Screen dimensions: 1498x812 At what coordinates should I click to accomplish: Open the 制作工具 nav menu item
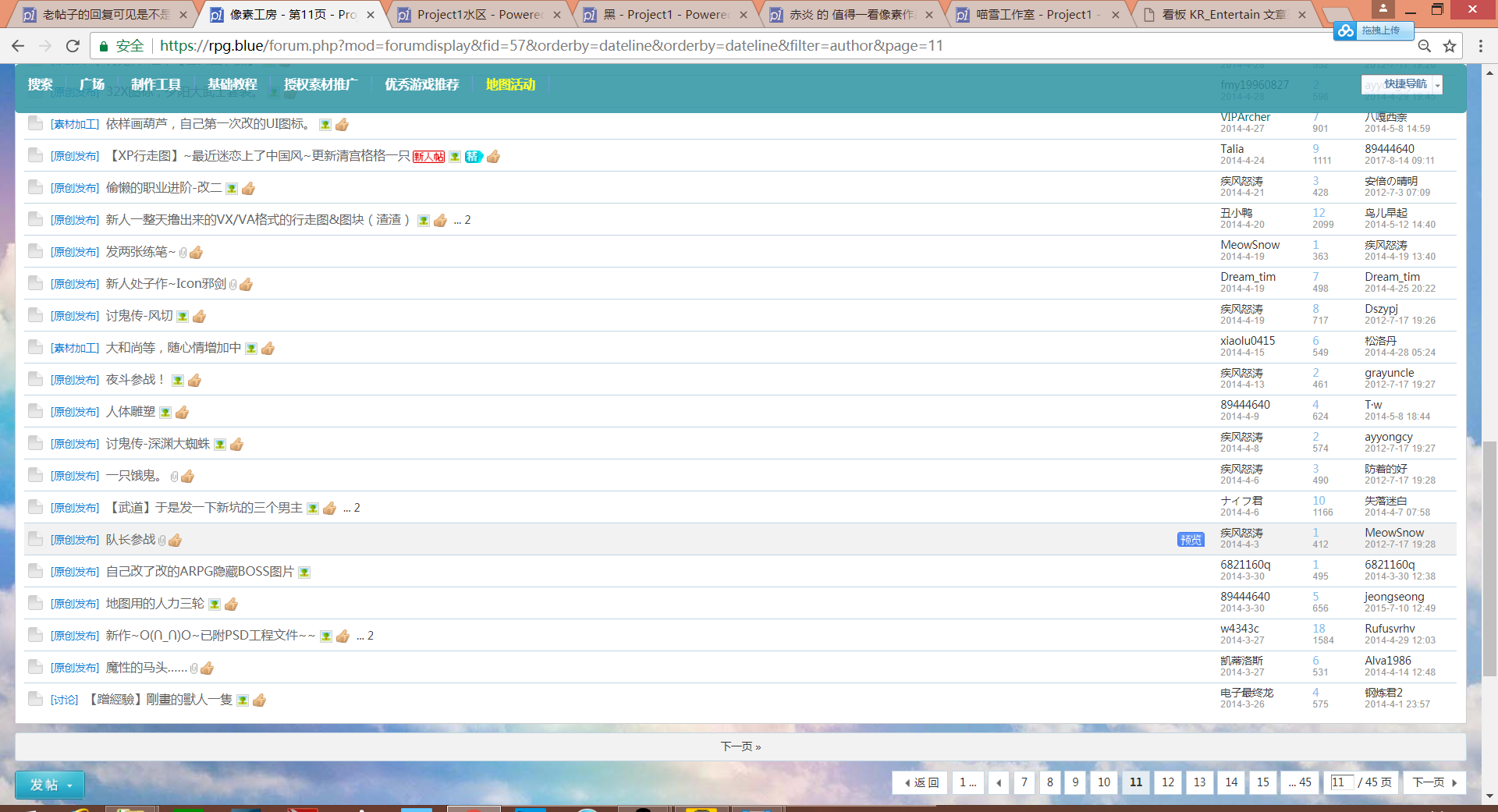(x=156, y=84)
